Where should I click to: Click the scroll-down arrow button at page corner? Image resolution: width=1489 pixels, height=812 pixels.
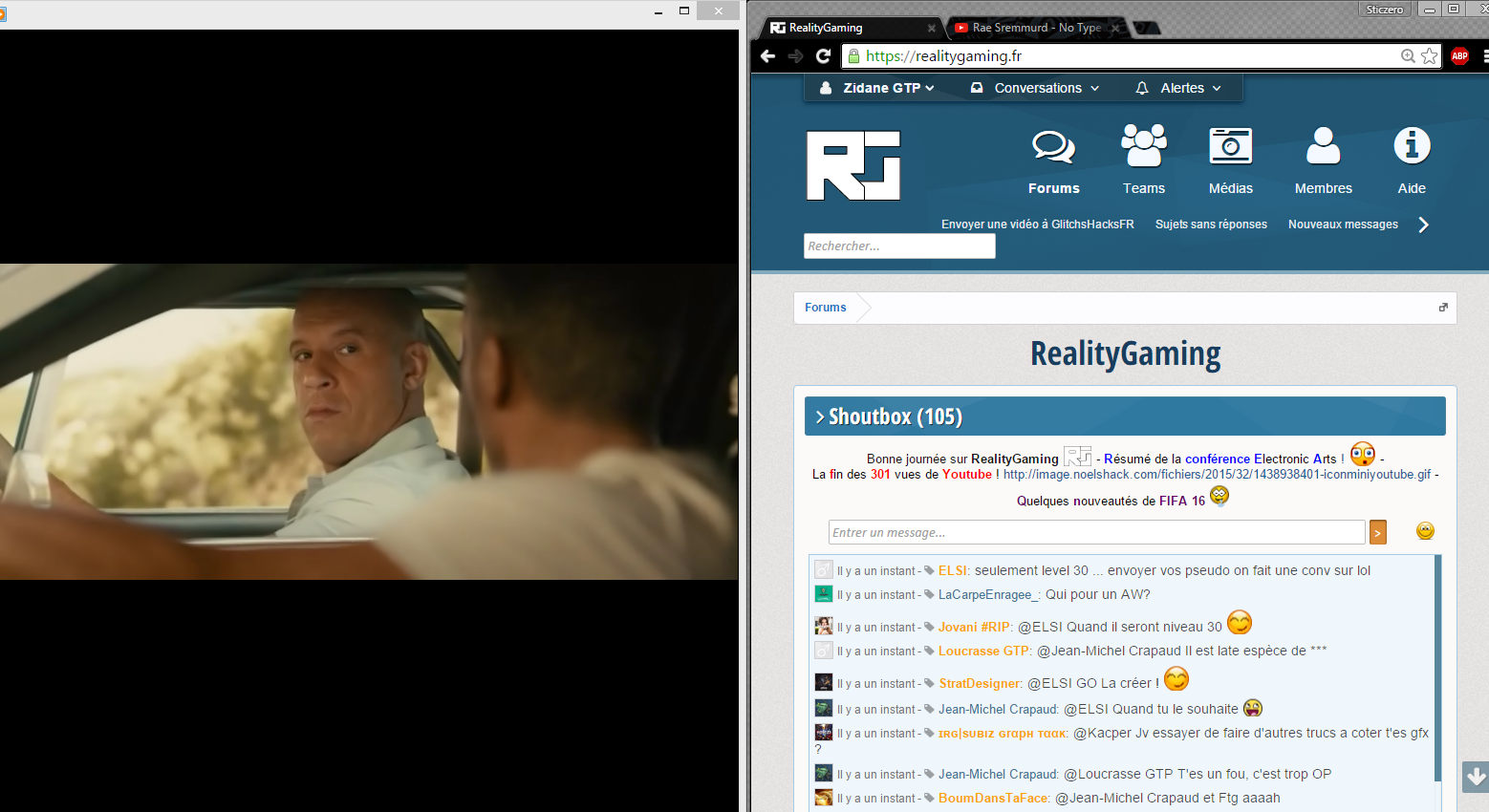(x=1476, y=777)
